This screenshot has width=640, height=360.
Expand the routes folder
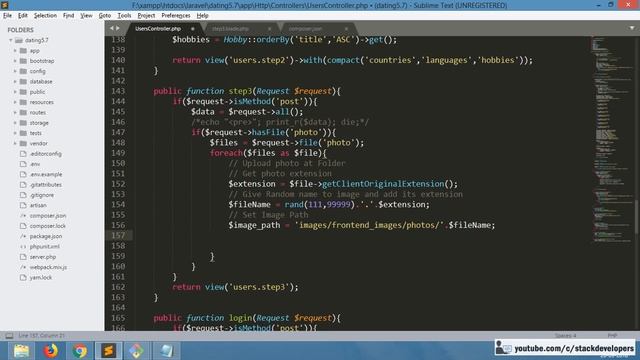[15, 112]
